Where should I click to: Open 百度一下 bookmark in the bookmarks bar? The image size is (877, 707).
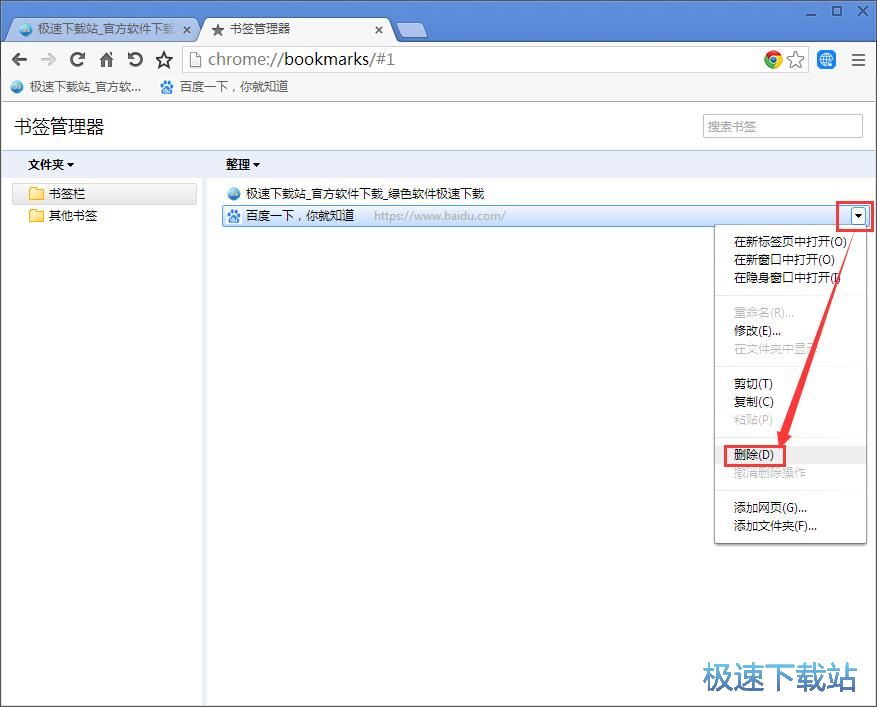coord(224,87)
